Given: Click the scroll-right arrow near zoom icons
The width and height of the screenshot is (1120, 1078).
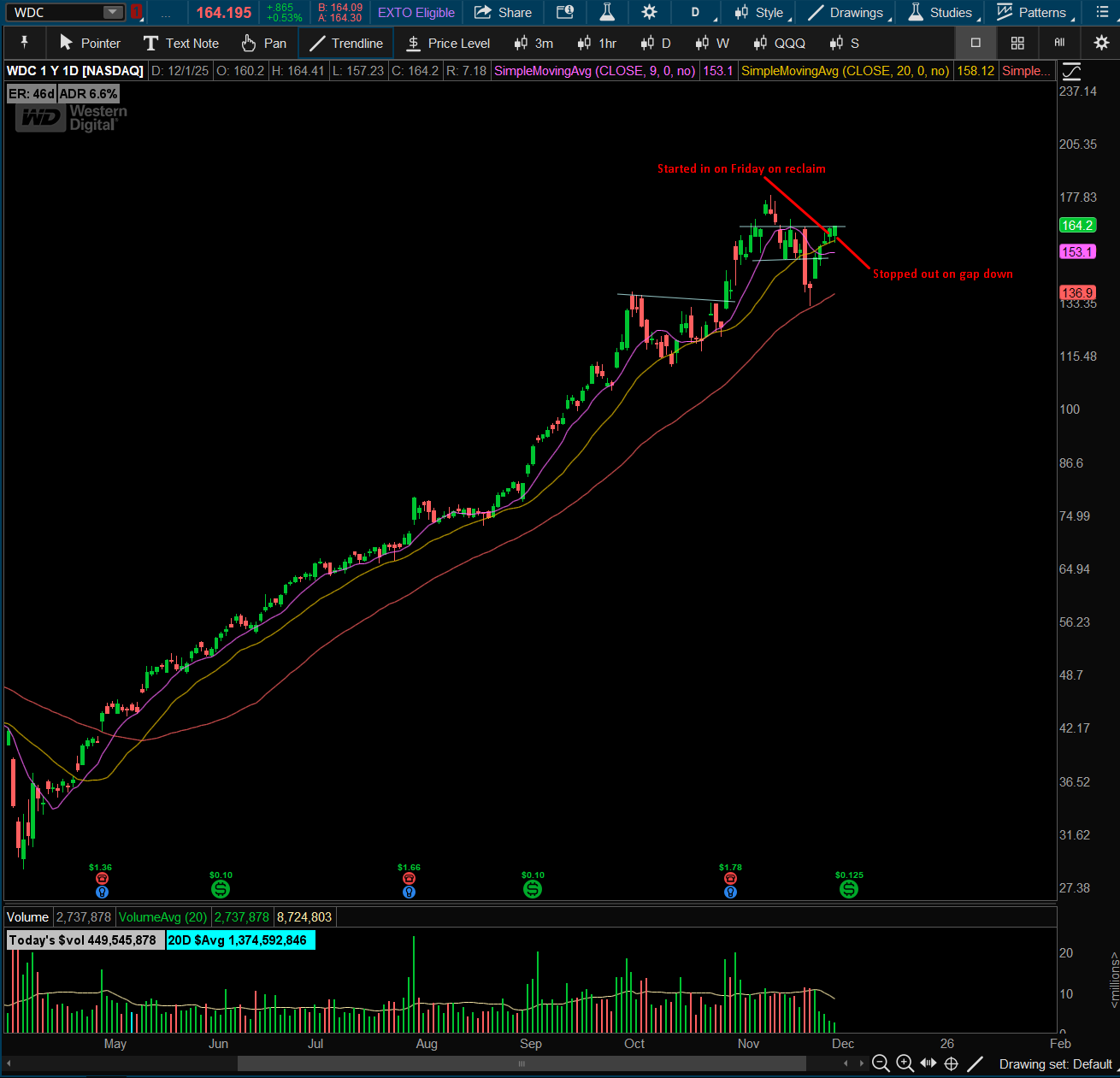Looking at the screenshot, I should click(x=861, y=1064).
